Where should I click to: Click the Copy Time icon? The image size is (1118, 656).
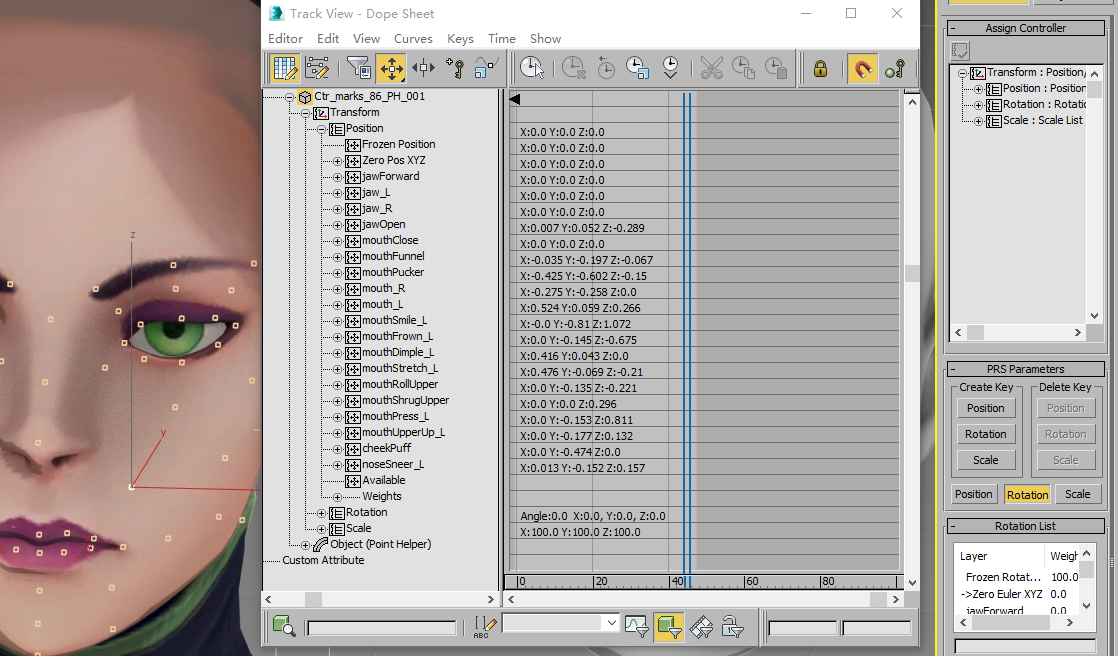[743, 68]
